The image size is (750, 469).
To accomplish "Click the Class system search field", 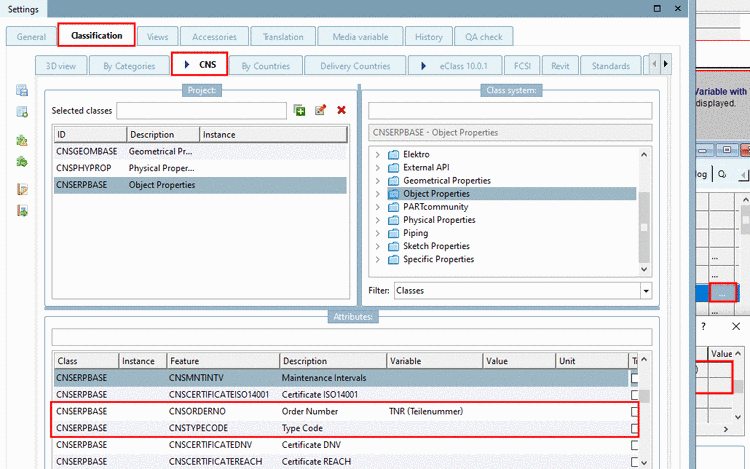I will [510, 110].
